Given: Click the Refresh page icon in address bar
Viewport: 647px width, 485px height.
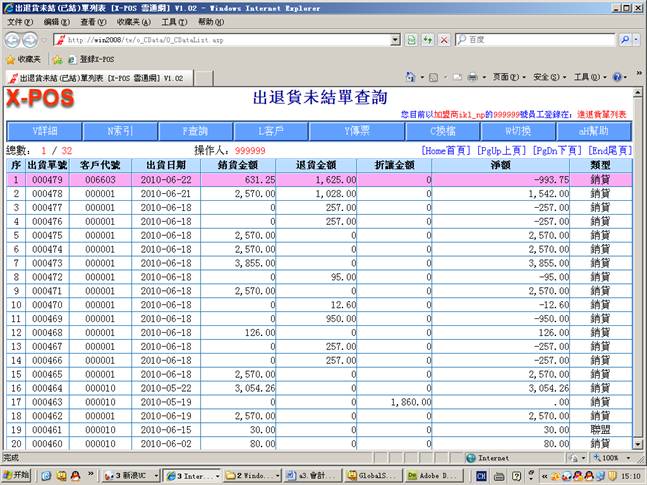Looking at the screenshot, I should [x=426, y=40].
